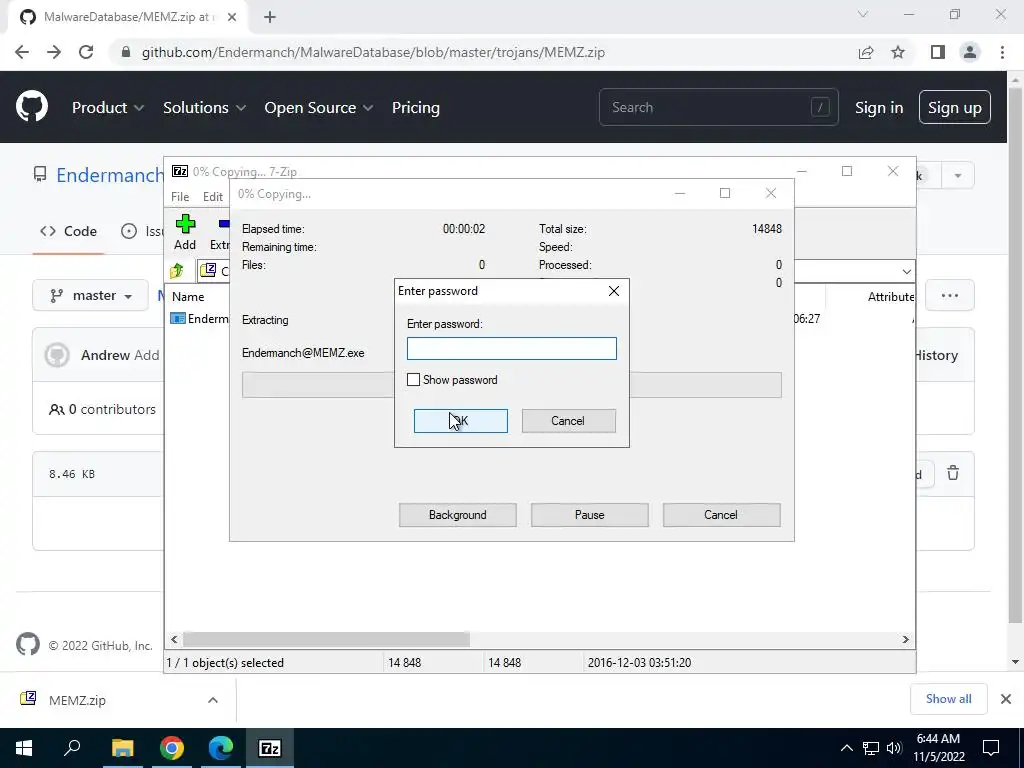Click the GitHub Search box

[718, 107]
